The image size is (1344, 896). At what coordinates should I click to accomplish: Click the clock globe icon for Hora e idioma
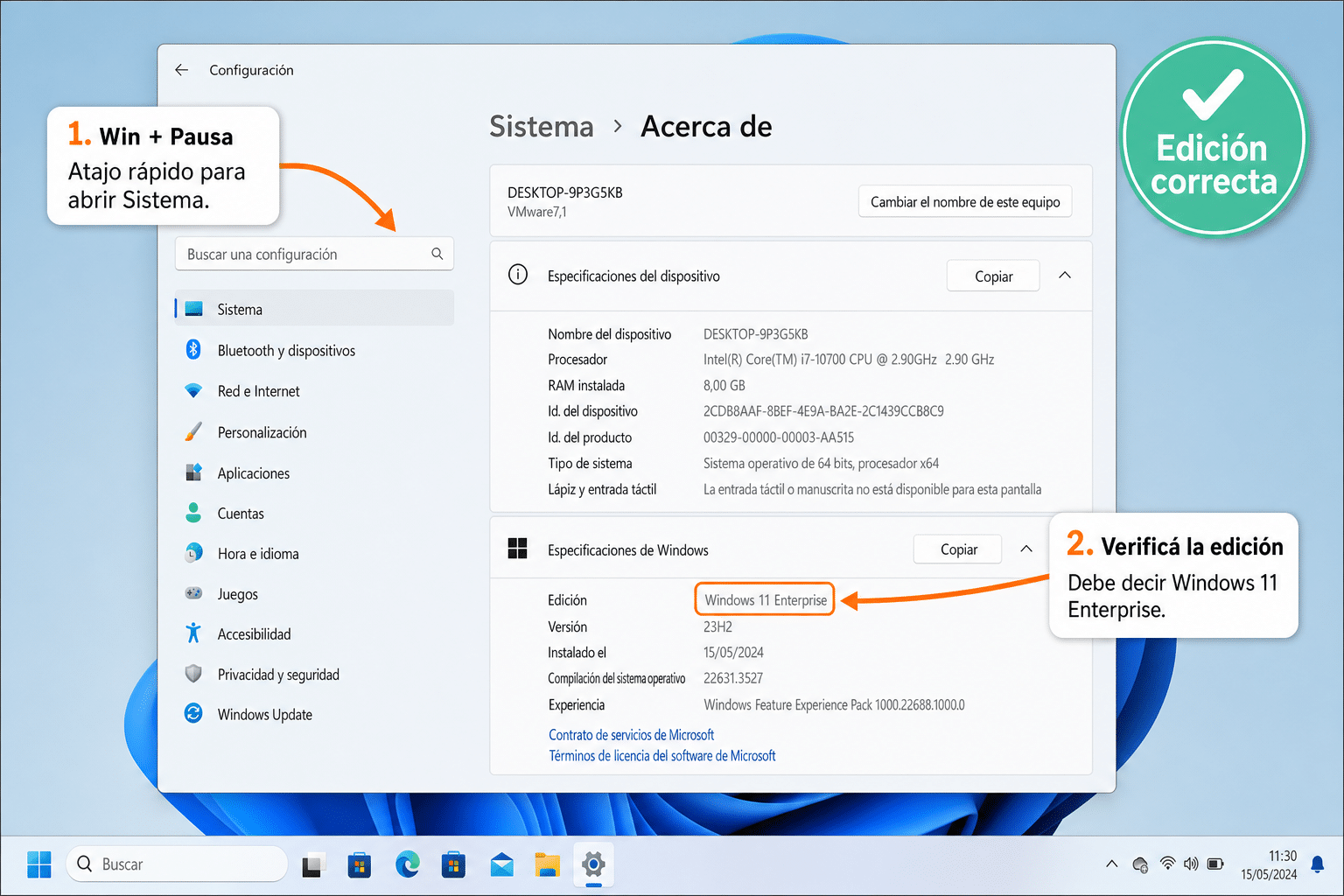pos(193,553)
